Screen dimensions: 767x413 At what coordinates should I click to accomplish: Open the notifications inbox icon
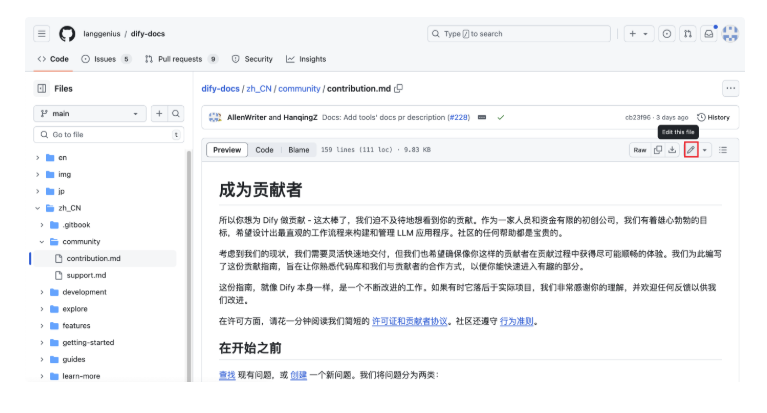coord(709,34)
